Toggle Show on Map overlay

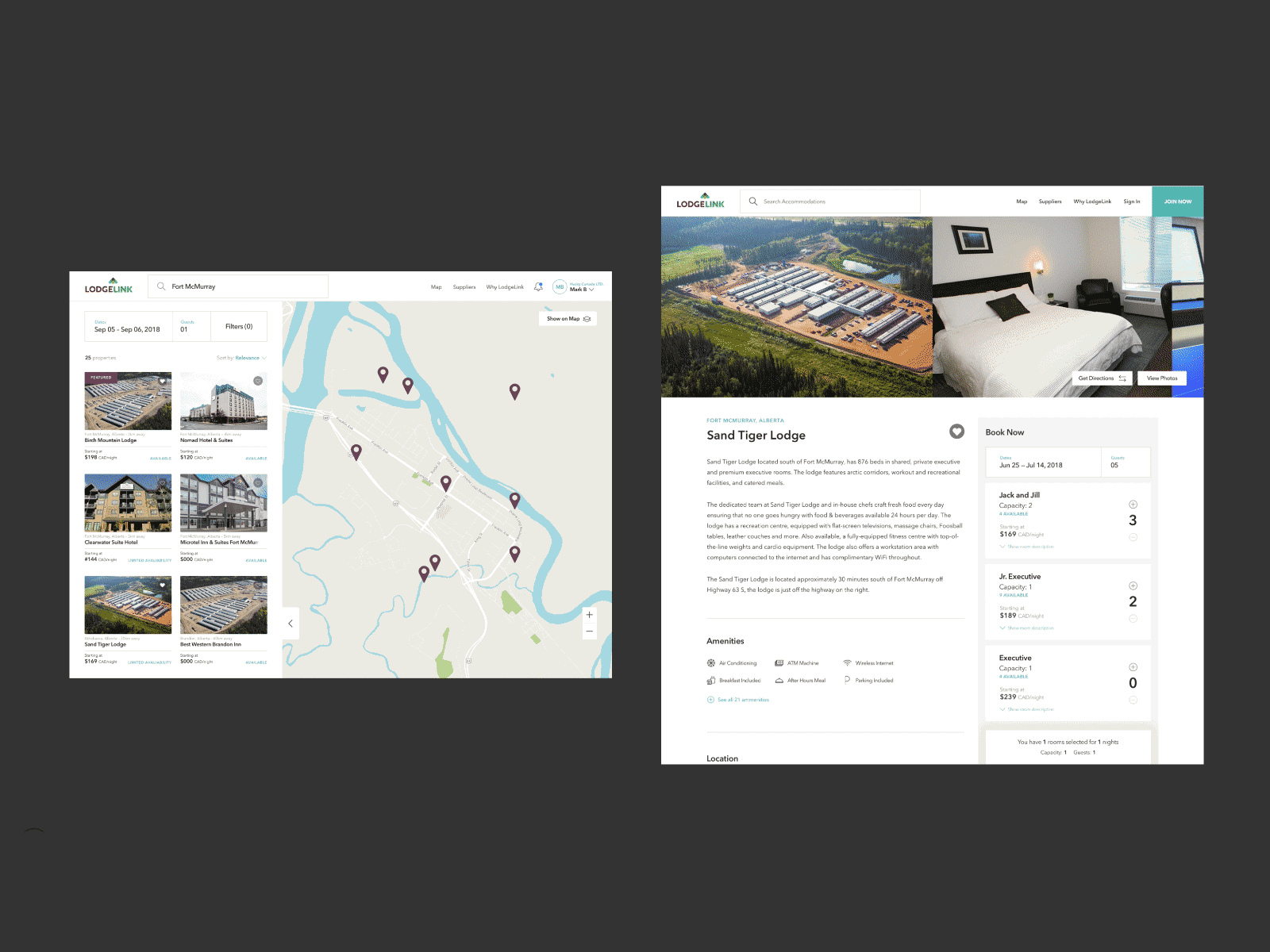point(567,318)
